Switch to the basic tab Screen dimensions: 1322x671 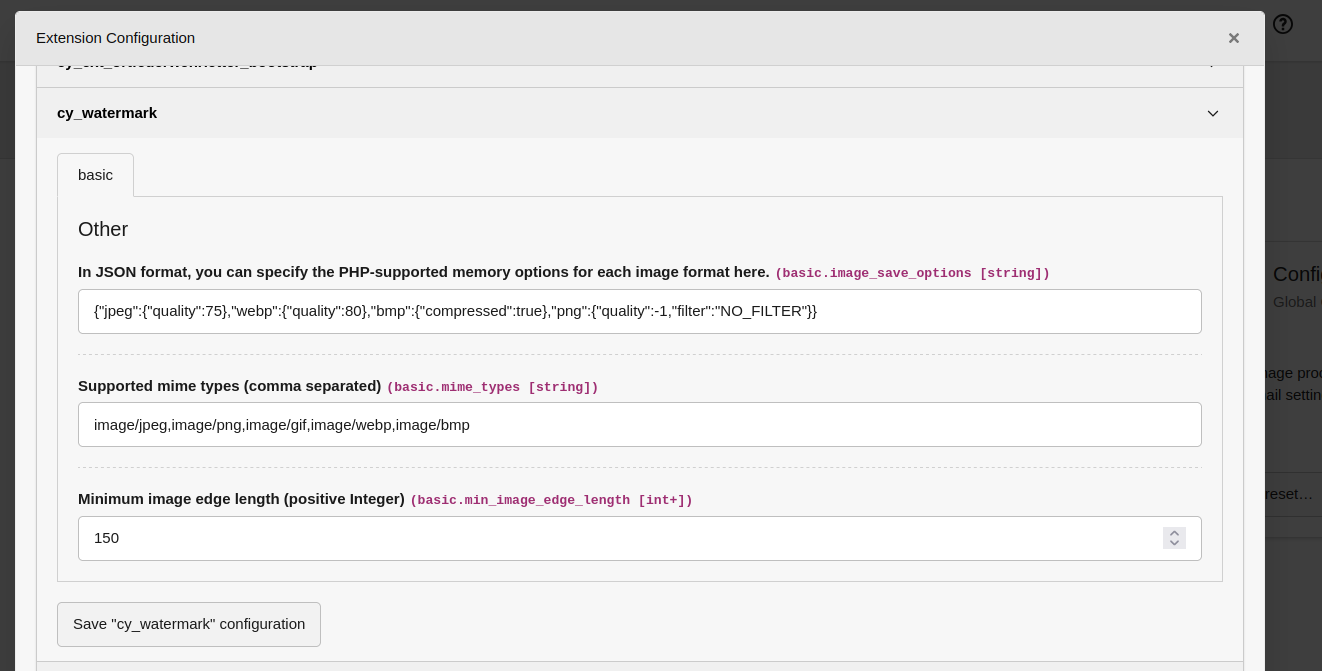(95, 175)
